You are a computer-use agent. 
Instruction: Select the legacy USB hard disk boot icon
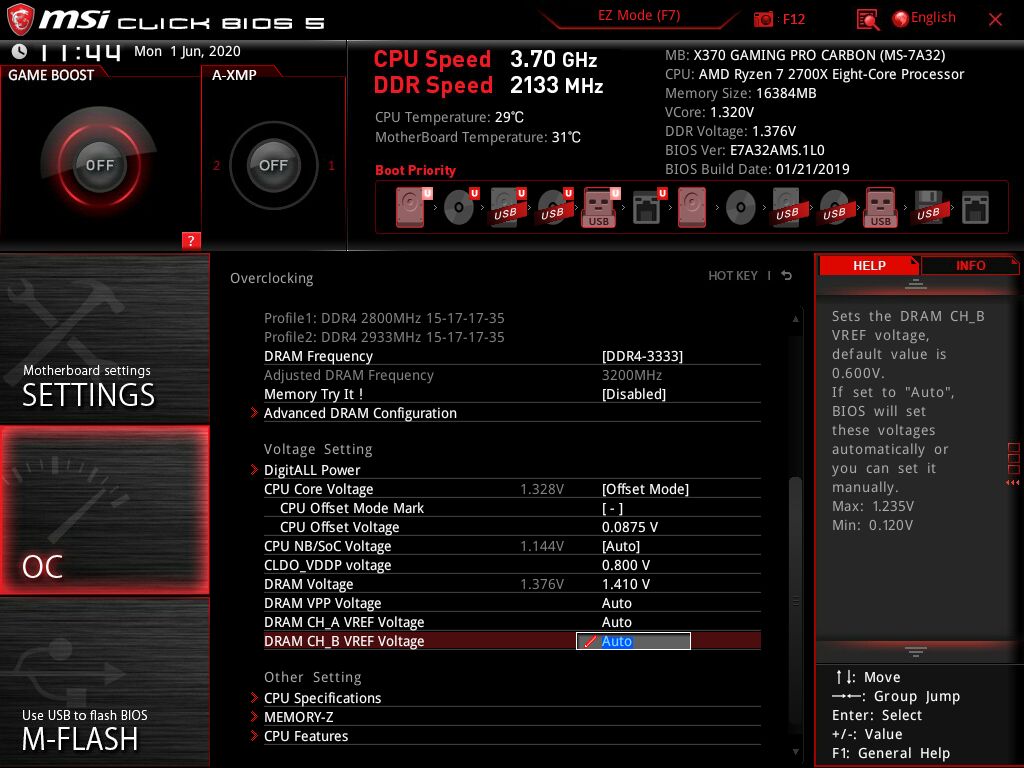click(x=788, y=207)
